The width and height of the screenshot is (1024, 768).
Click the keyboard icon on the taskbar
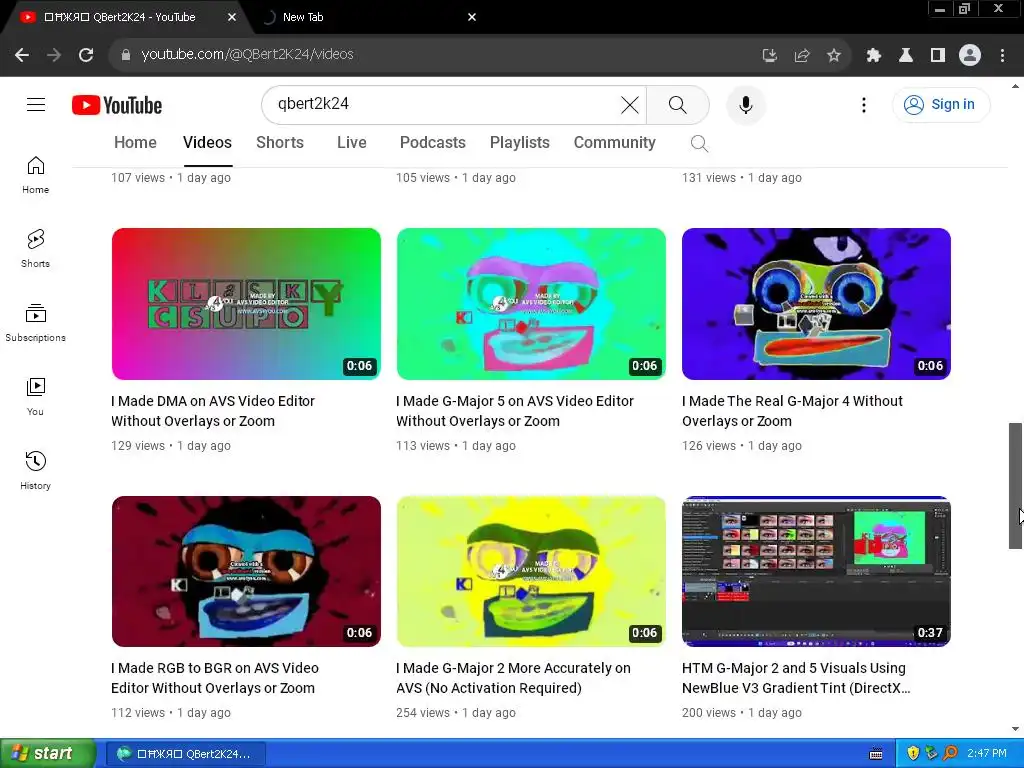click(876, 754)
